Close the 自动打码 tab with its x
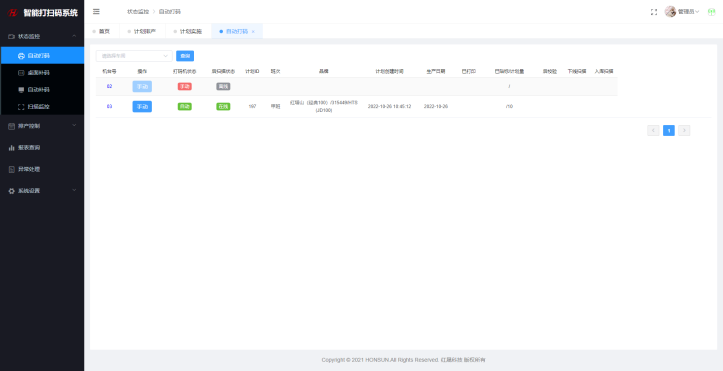Image resolution: width=723 pixels, height=371 pixels. pyautogui.click(x=253, y=31)
